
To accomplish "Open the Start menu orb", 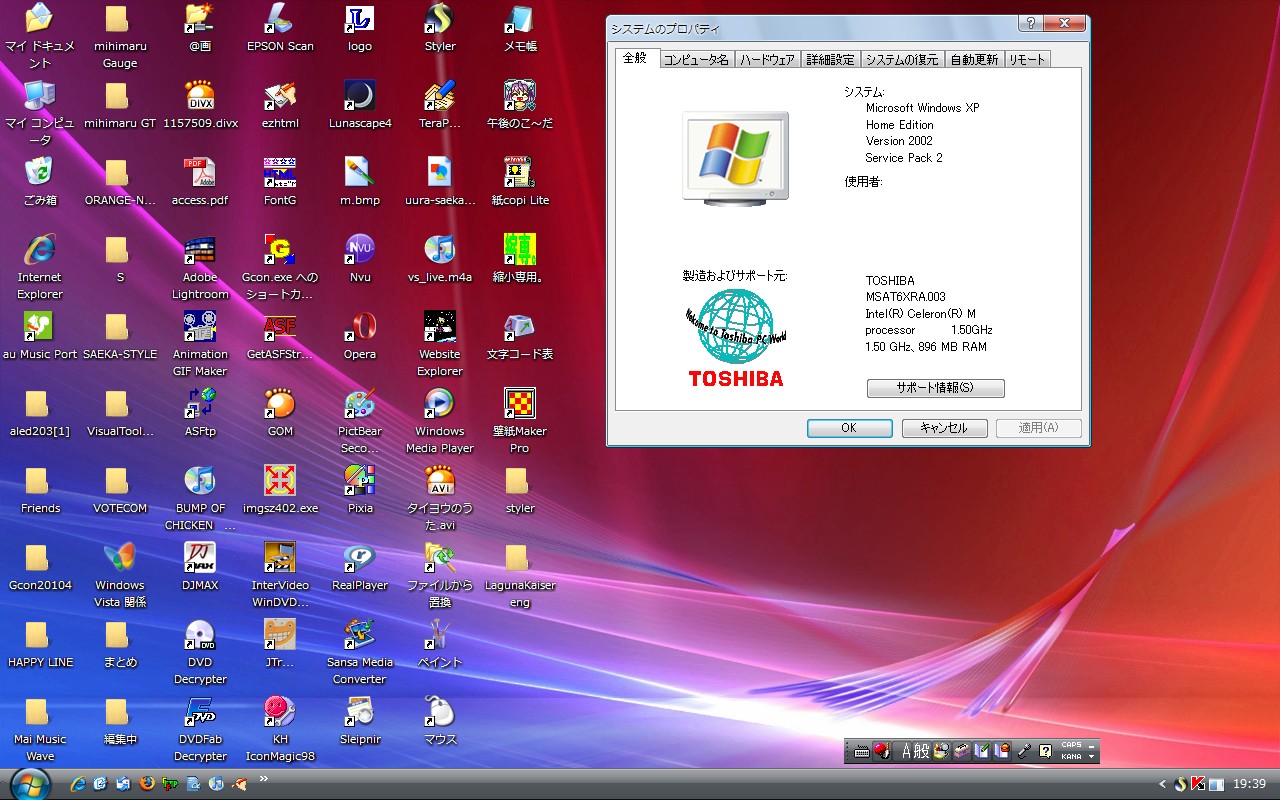I will (30, 783).
